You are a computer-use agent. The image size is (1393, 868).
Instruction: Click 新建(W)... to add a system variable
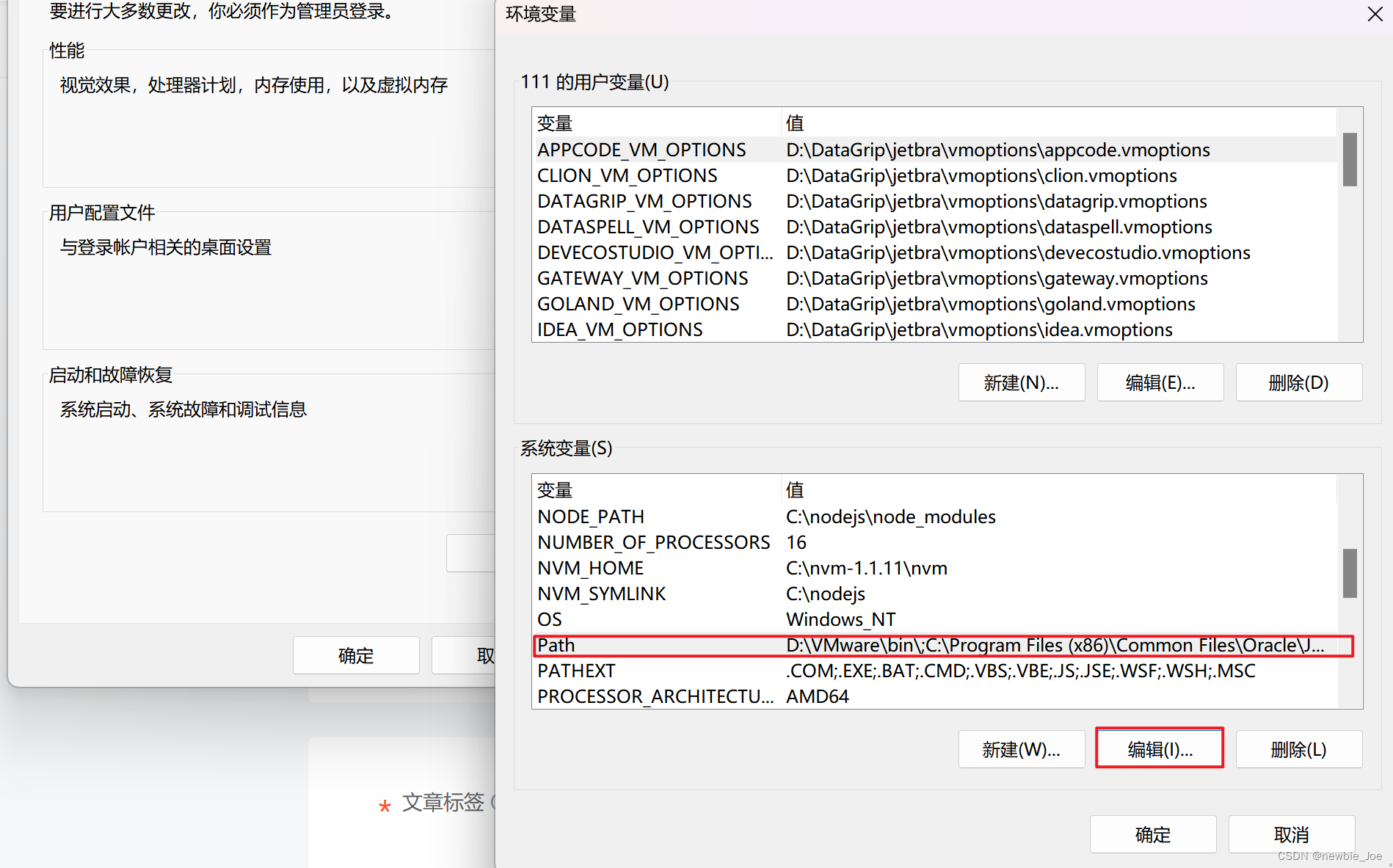(1021, 749)
